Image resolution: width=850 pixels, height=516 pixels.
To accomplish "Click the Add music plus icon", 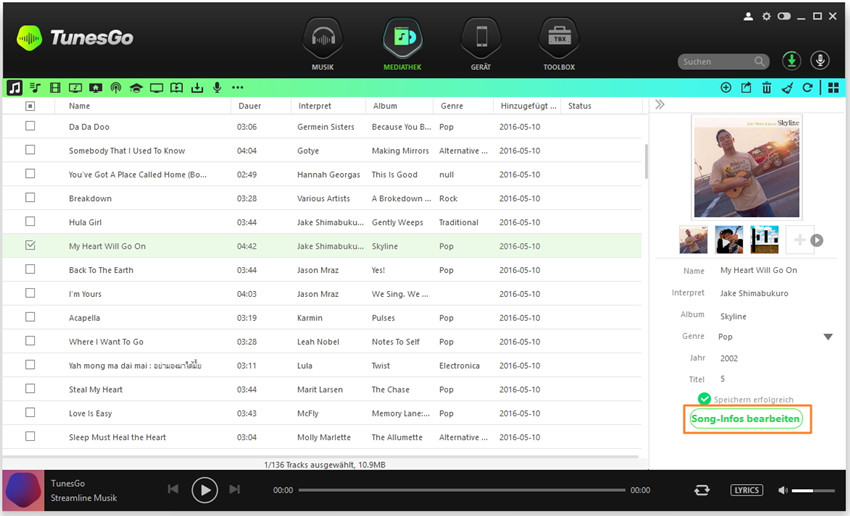I will (725, 87).
